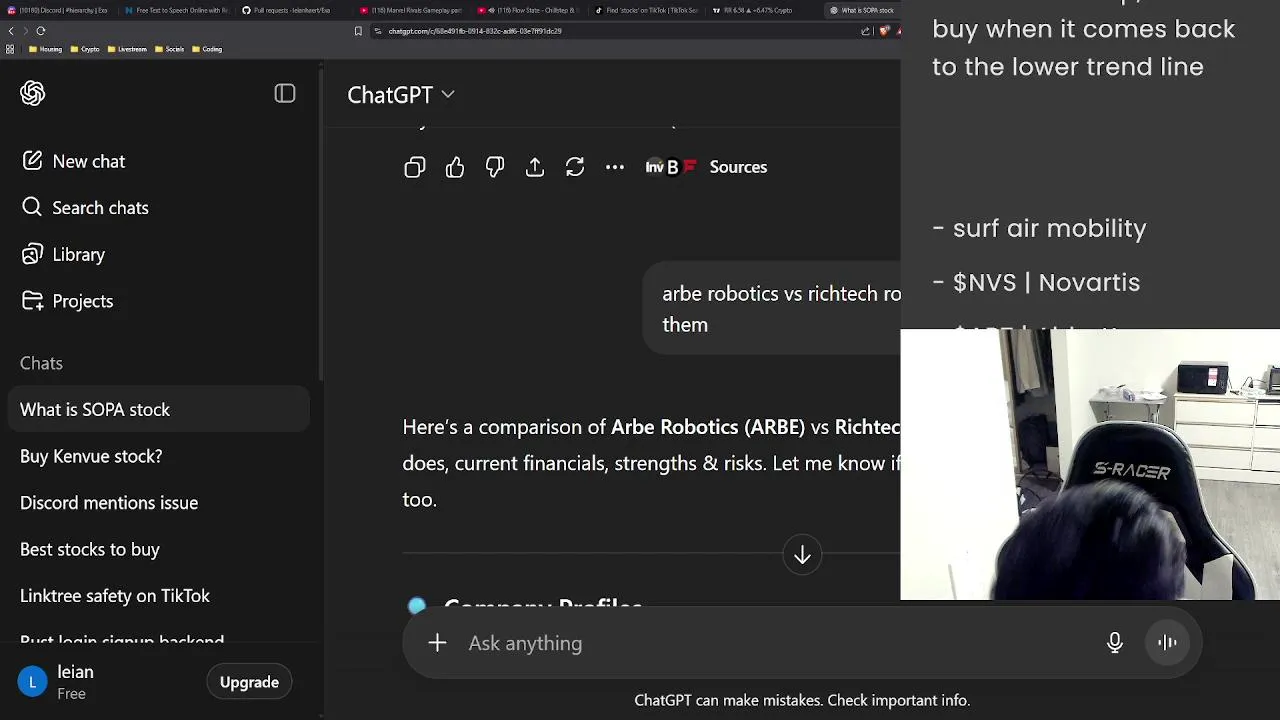Collapse the sidebar panel
The height and width of the screenshot is (720, 1280).
285,94
